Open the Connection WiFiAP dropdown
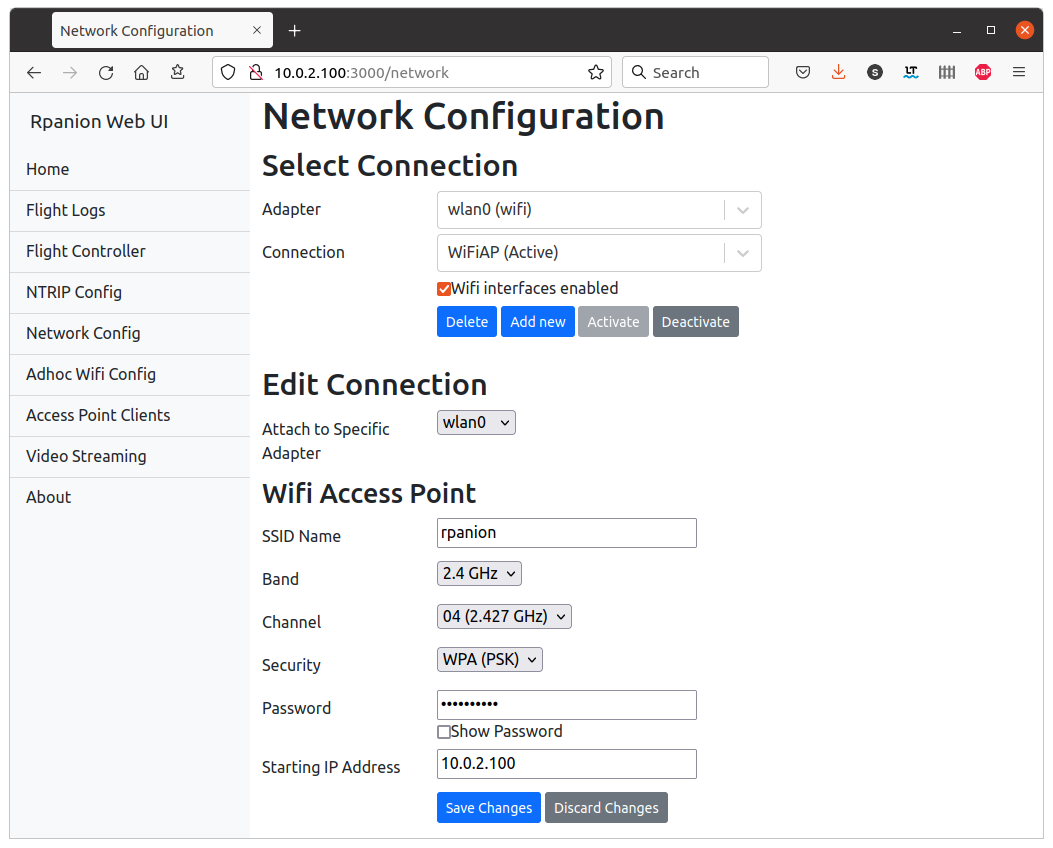 coord(599,253)
